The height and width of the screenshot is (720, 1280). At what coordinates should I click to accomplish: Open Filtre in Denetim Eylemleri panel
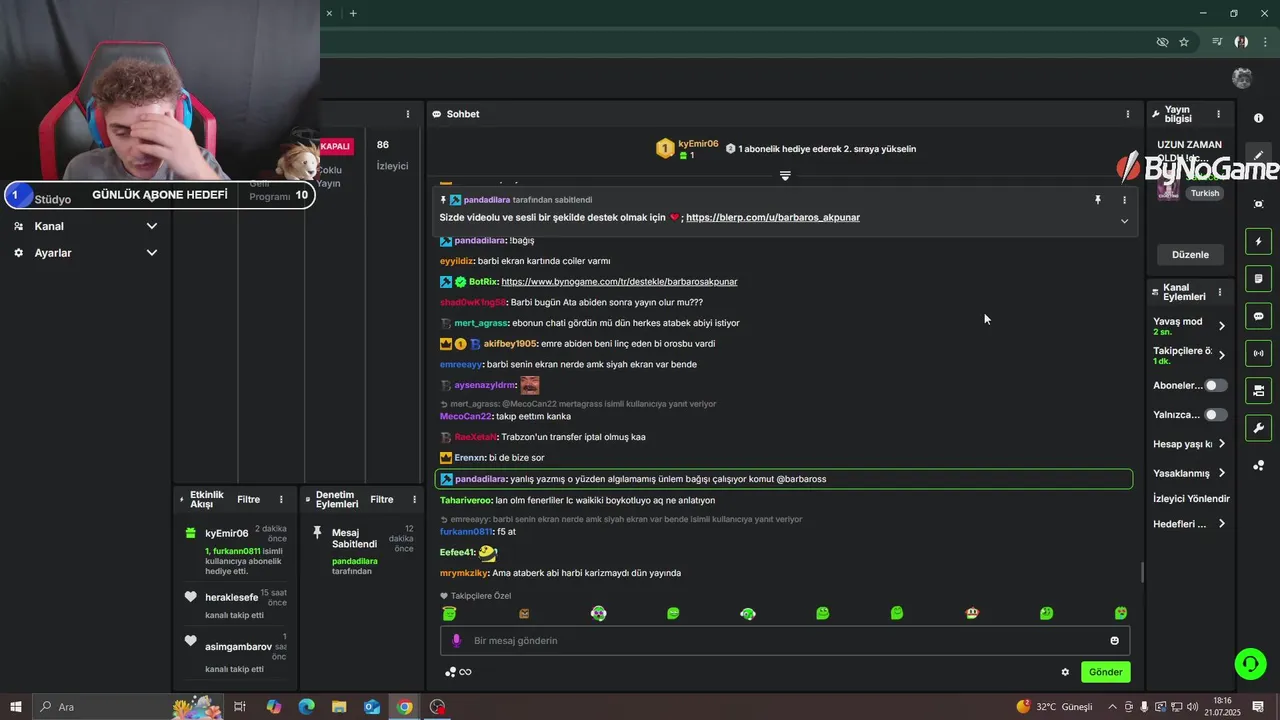[381, 499]
